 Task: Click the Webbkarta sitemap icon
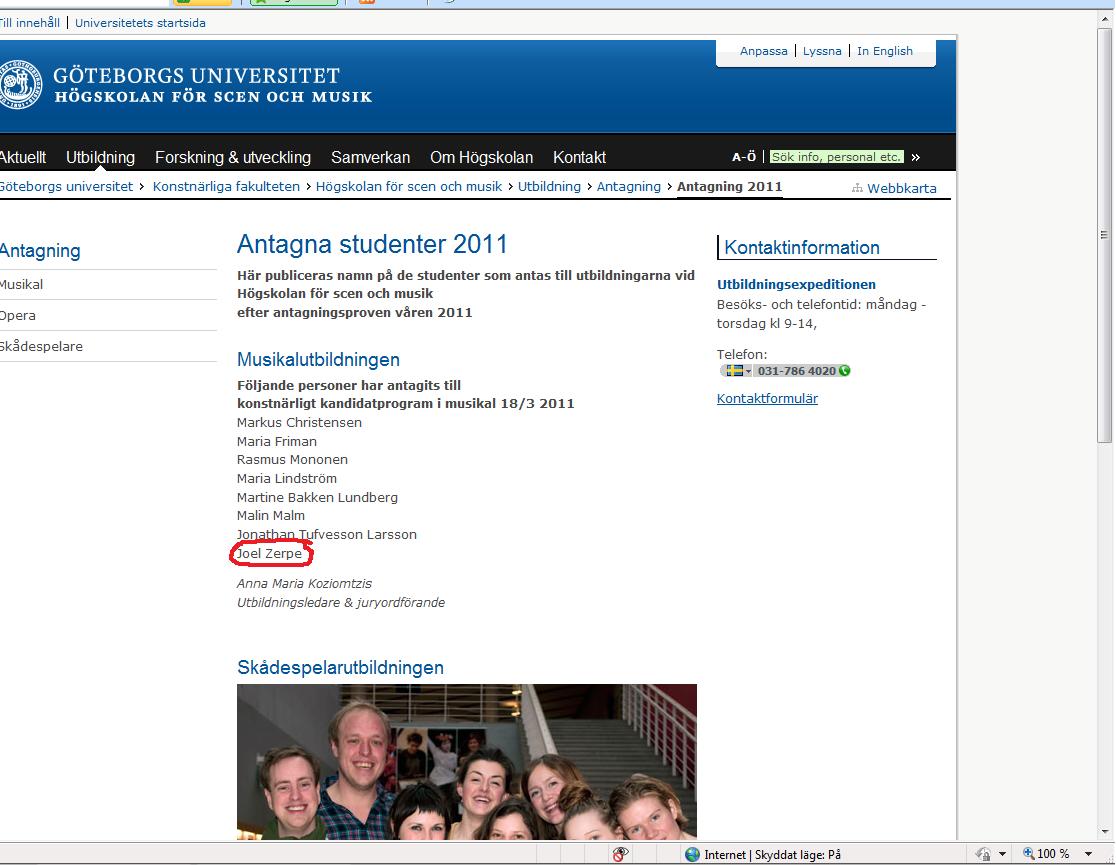[857, 188]
